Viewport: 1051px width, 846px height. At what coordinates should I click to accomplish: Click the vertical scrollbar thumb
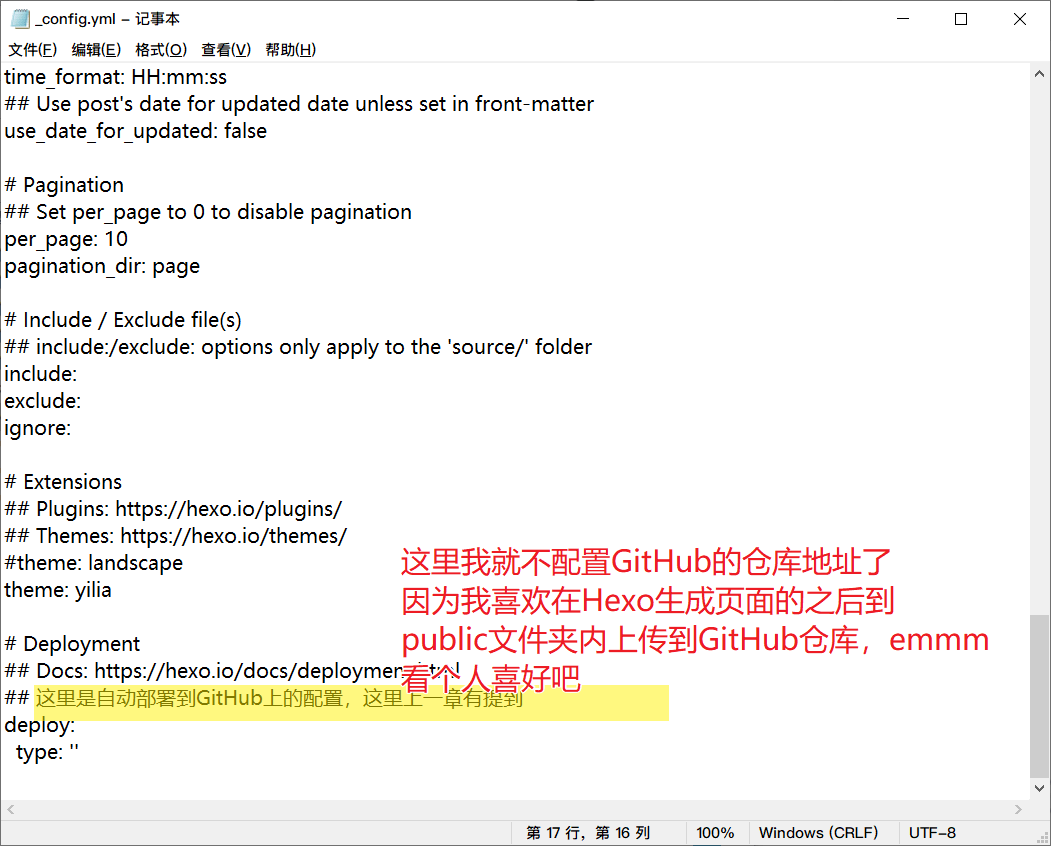(x=1039, y=694)
